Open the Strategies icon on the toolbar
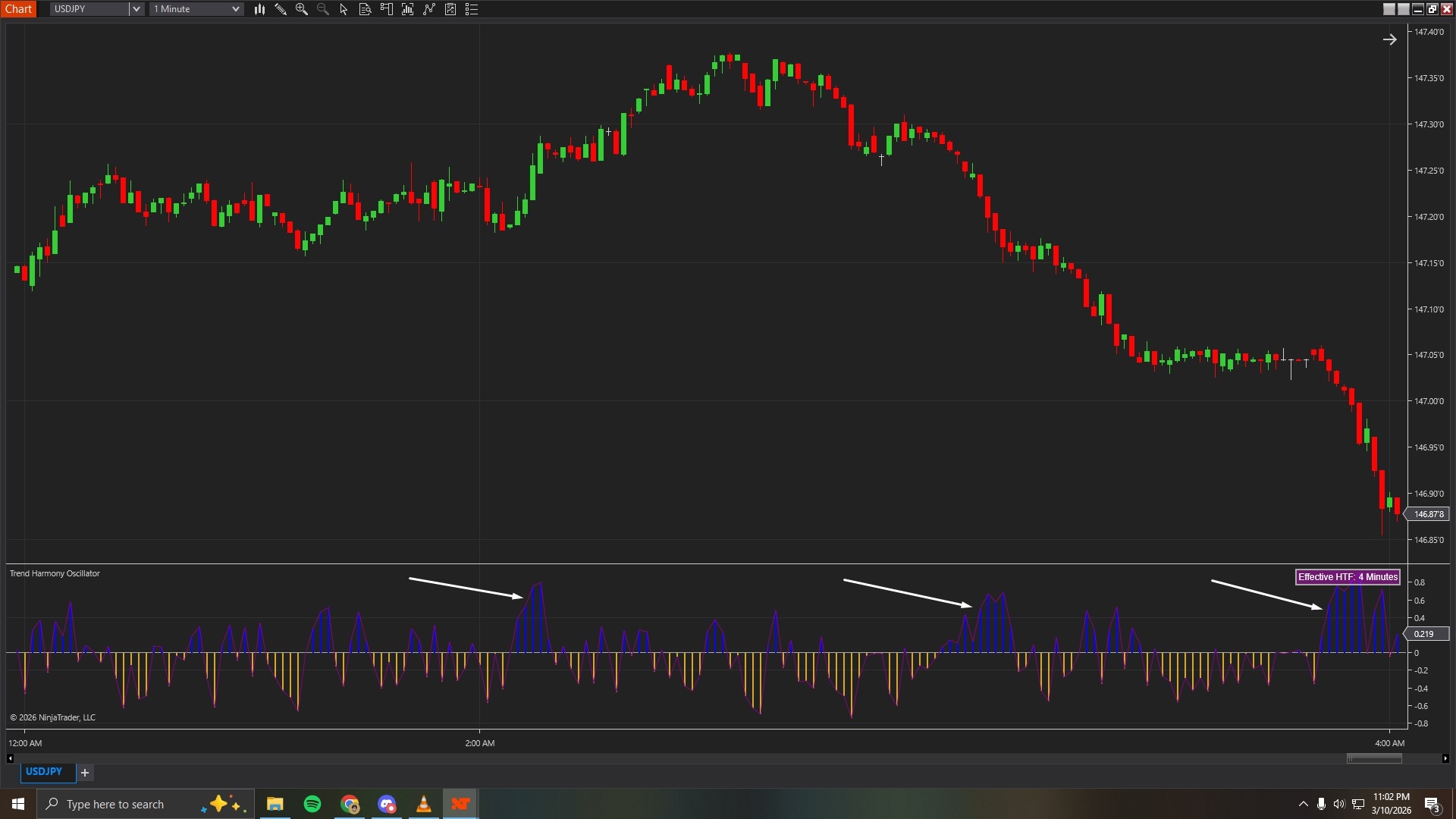 coord(428,9)
